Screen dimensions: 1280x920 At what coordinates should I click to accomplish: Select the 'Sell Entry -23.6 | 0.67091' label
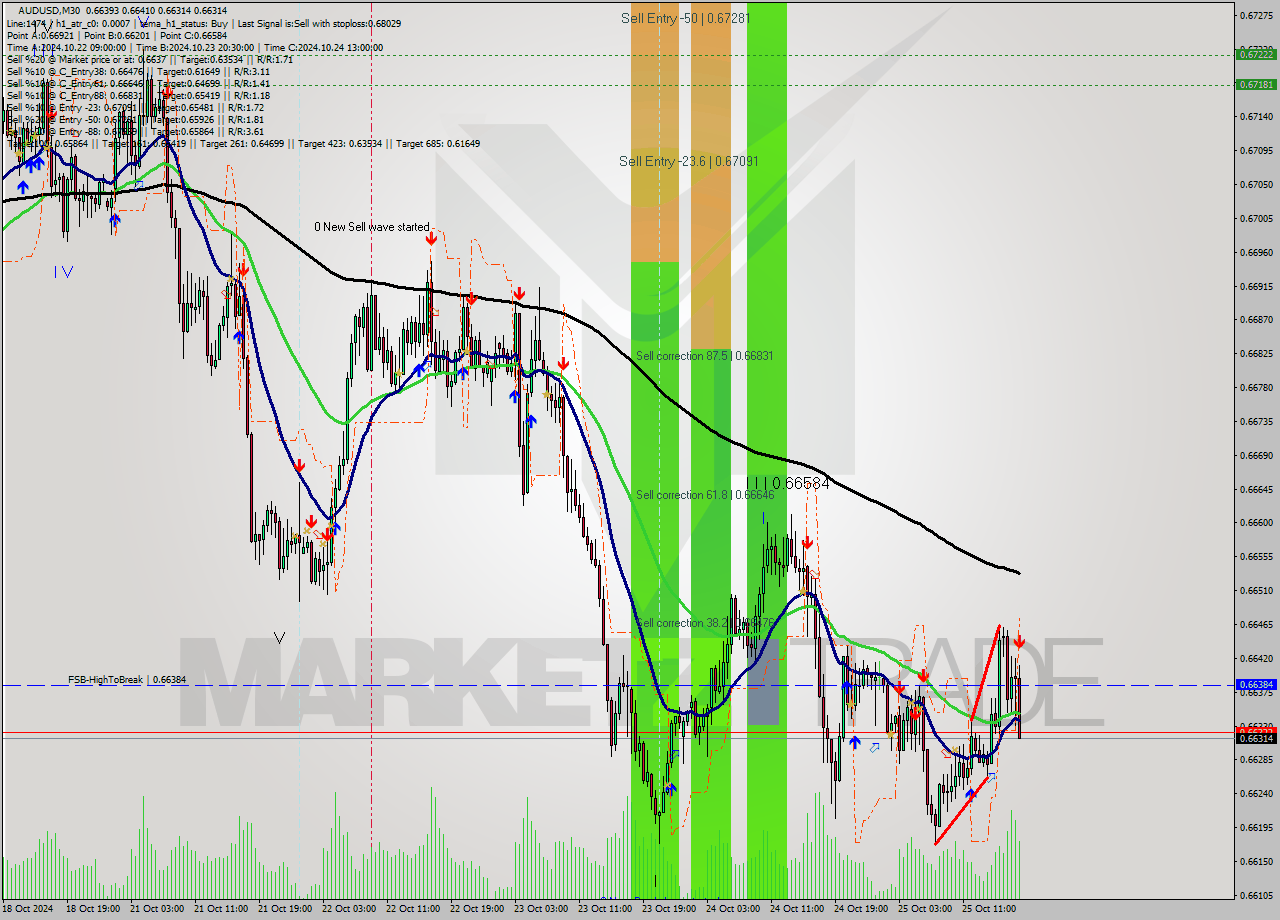(x=688, y=161)
